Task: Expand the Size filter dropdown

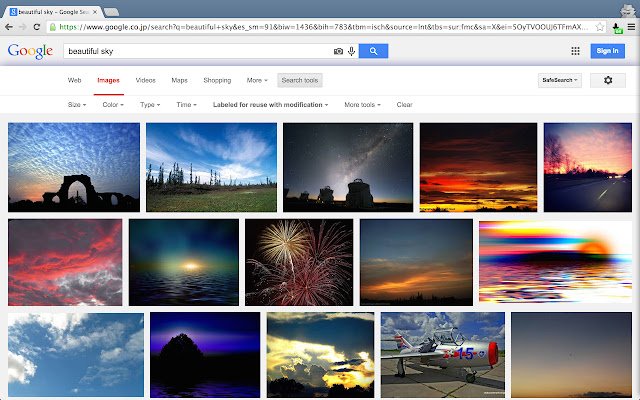Action: pos(77,104)
